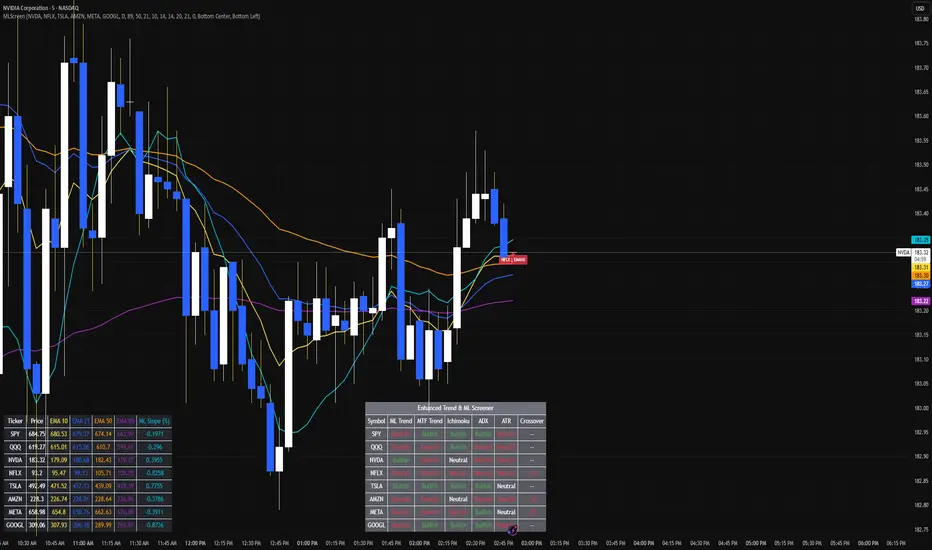
Task: Select the MLScreen indicator legend
Action: (131, 16)
